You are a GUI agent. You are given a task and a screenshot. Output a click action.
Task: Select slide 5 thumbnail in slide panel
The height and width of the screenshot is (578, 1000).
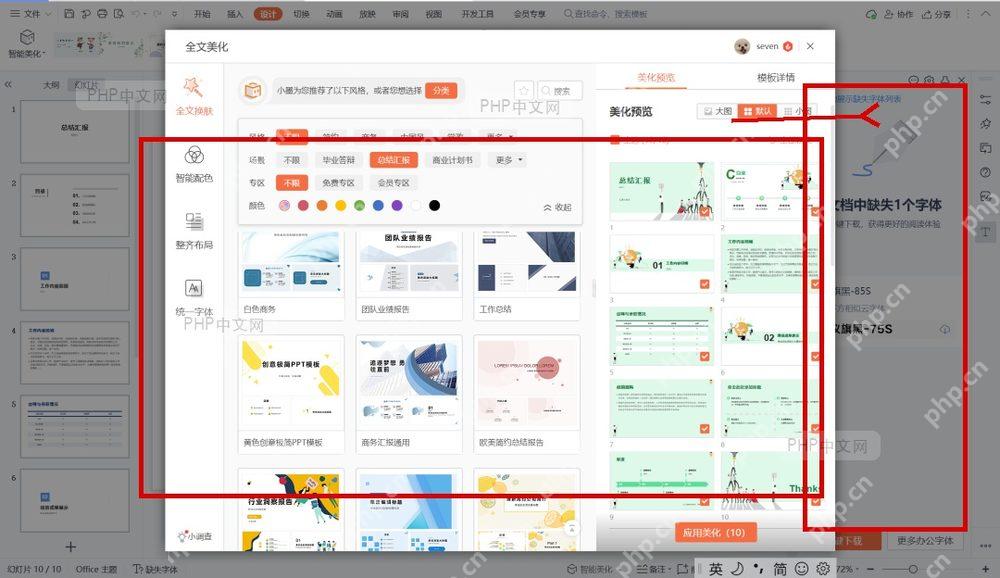[x=75, y=426]
